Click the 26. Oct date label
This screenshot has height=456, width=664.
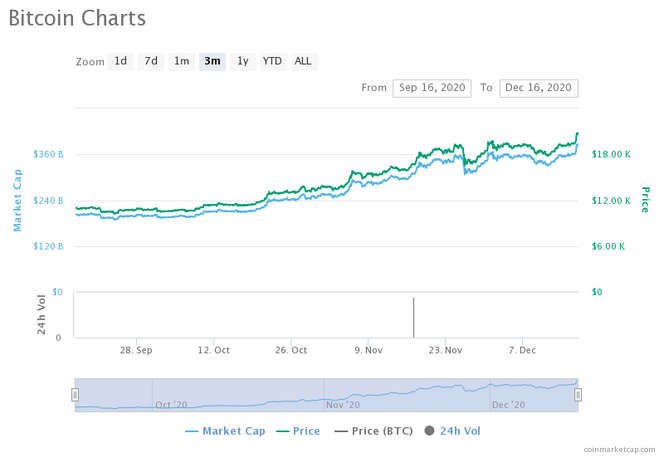point(291,350)
